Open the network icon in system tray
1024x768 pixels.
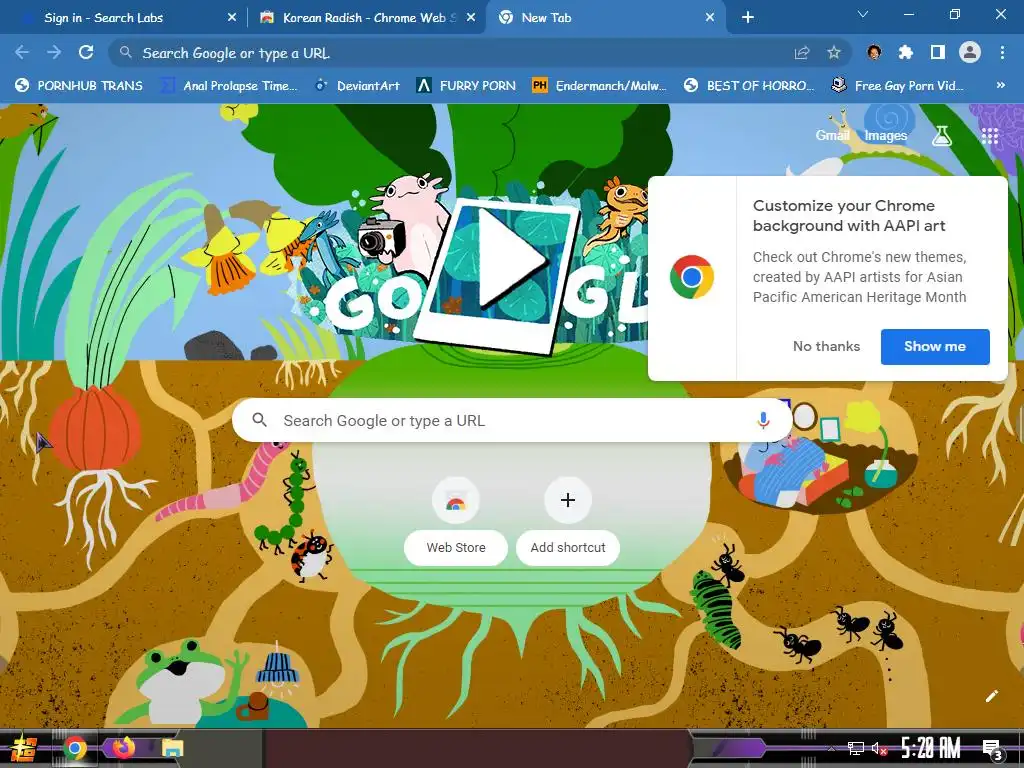[x=856, y=748]
